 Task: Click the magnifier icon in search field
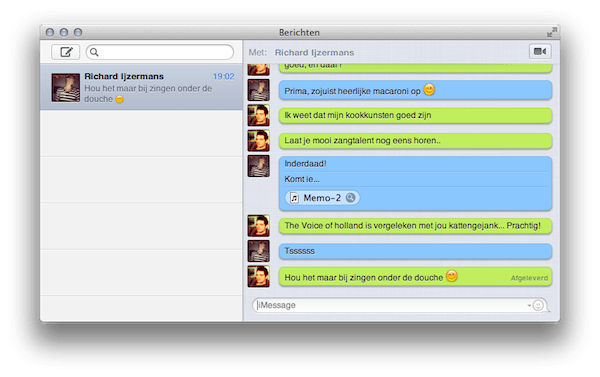pyautogui.click(x=94, y=52)
